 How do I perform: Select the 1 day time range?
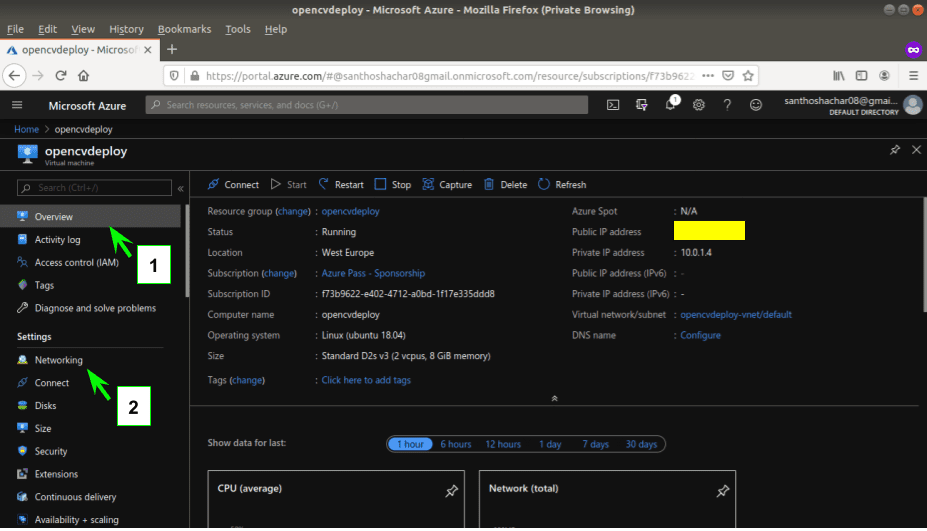pyautogui.click(x=550, y=444)
